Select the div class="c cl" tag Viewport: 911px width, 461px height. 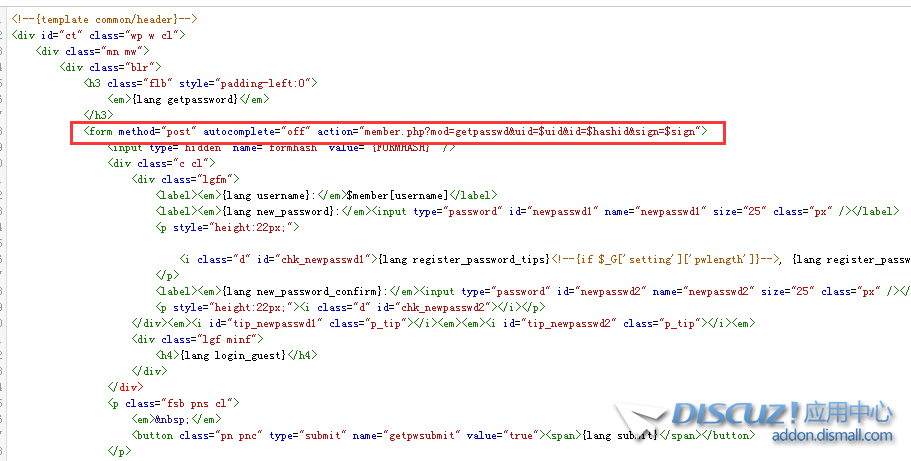[162, 163]
